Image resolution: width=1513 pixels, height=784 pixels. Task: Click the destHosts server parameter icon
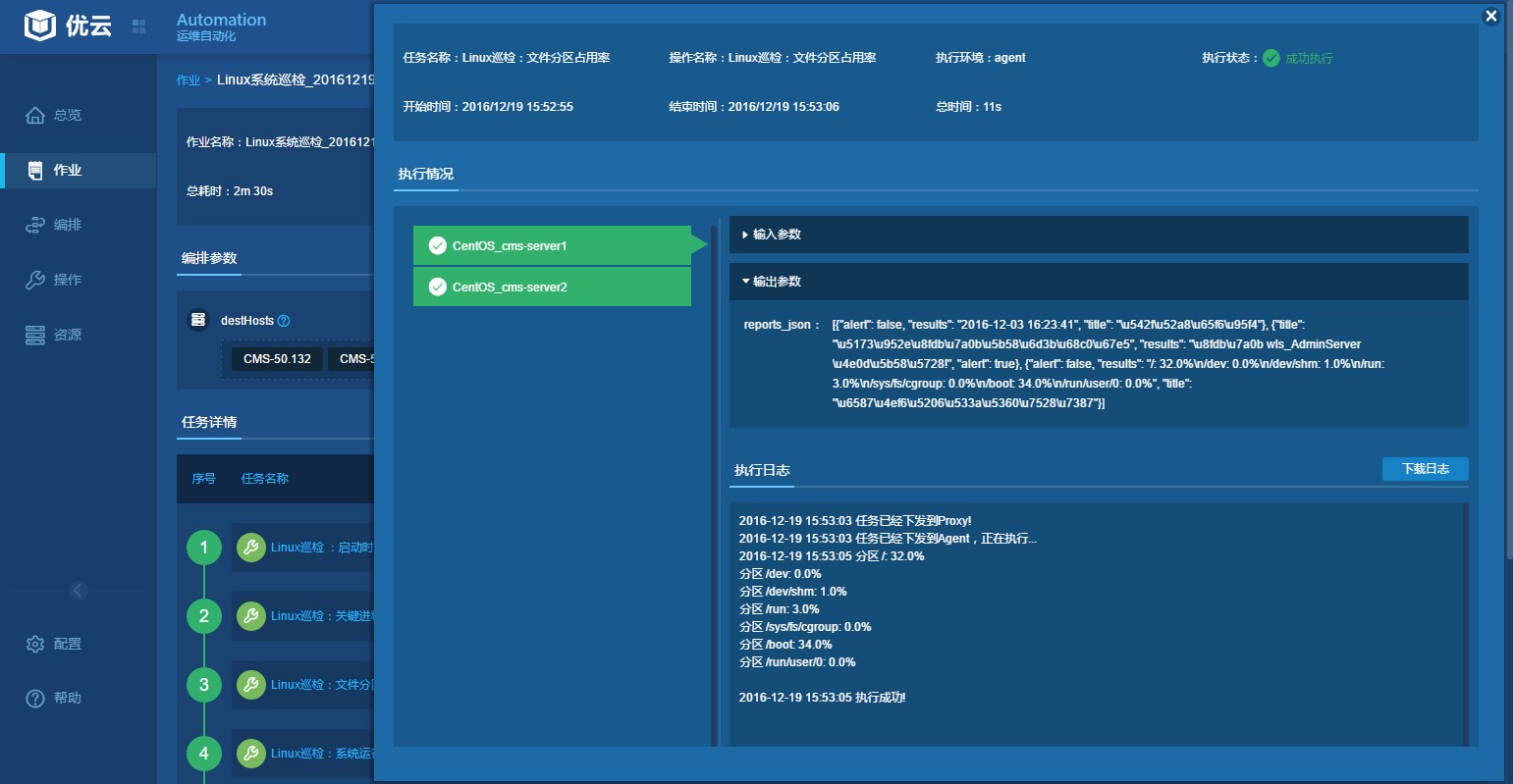point(198,320)
